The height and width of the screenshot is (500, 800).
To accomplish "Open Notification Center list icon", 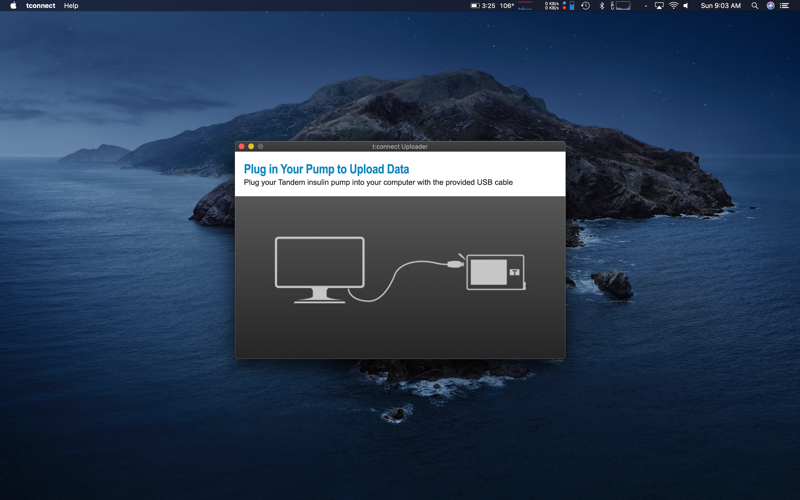I will (x=785, y=6).
